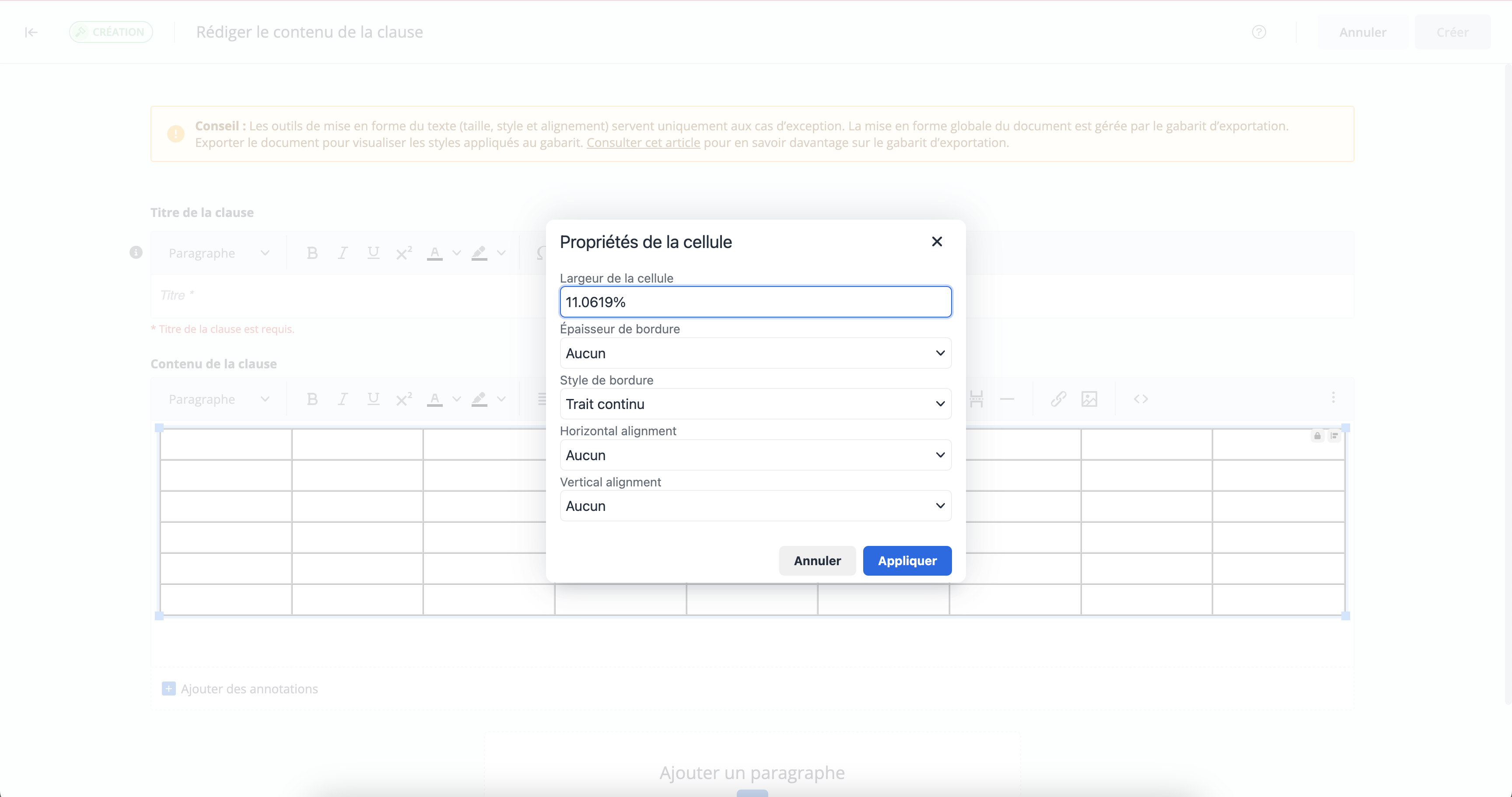Click Bold in the Contenu de la clause toolbar

311,399
